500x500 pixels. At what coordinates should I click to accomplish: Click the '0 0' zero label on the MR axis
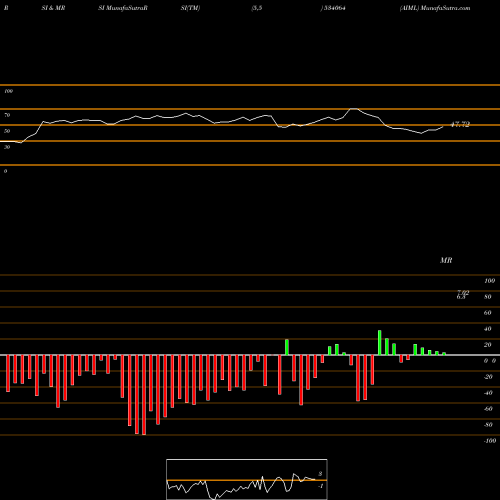490,361
